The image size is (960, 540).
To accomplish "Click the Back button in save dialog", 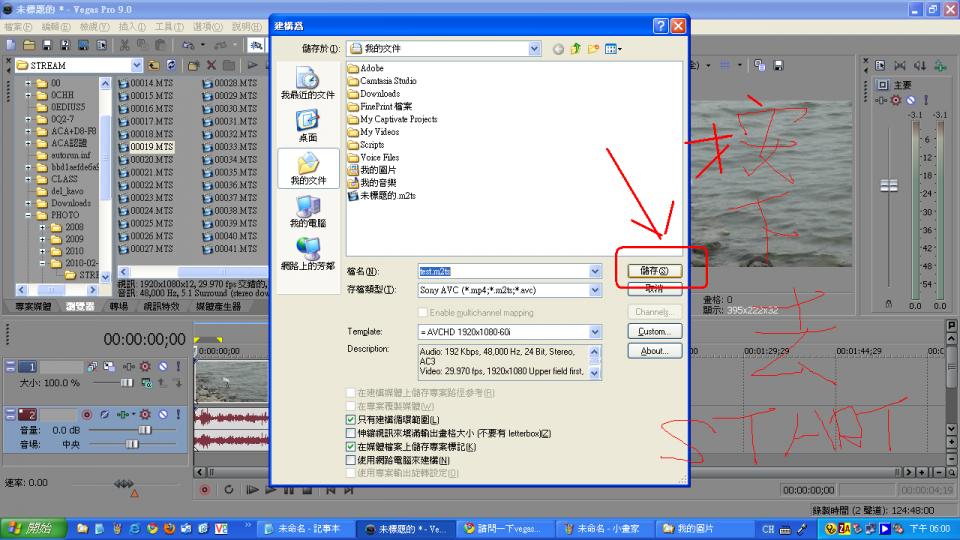I will 558,49.
